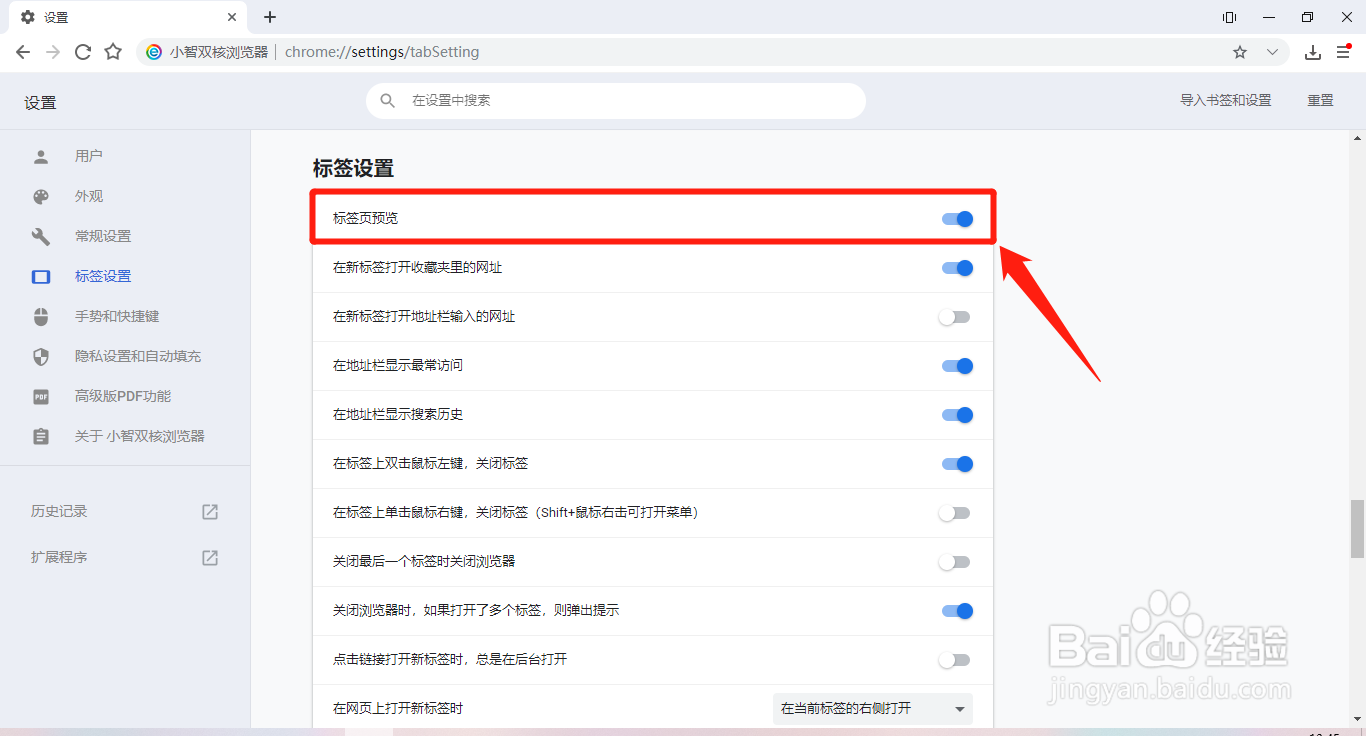Enable right-click close tab switch
The image size is (1366, 736).
pos(954,513)
